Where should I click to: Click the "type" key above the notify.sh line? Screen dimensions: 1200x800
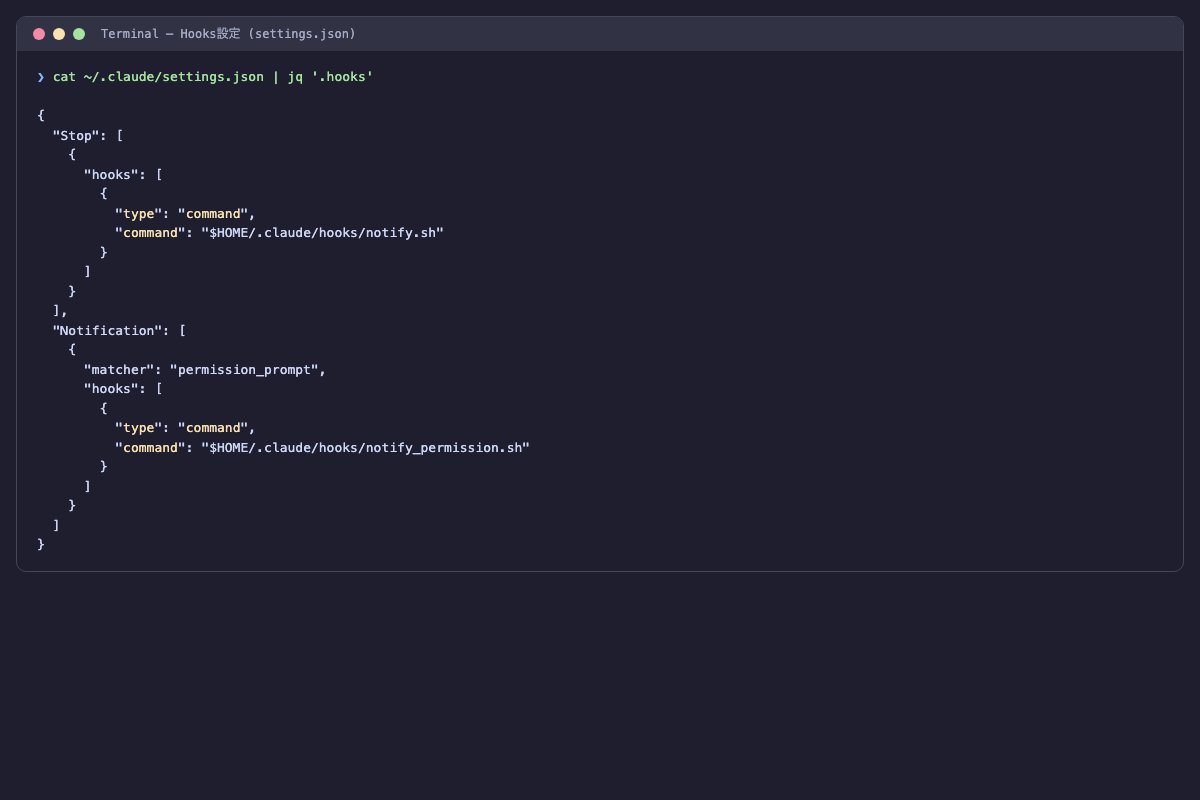[x=138, y=213]
